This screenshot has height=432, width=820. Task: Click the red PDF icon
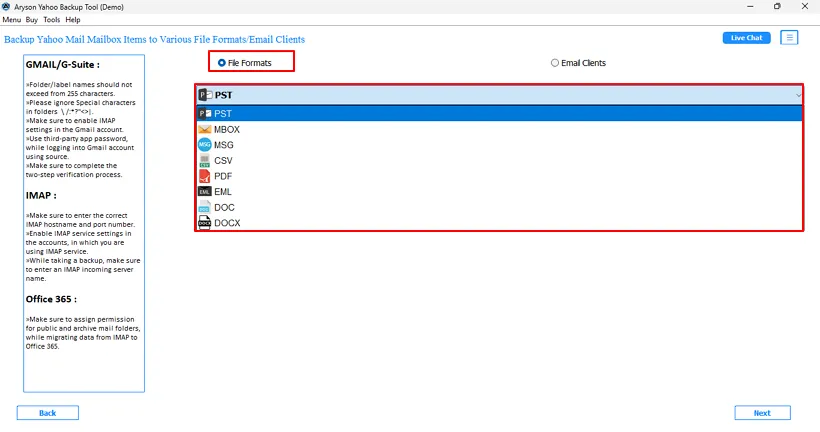pos(204,176)
